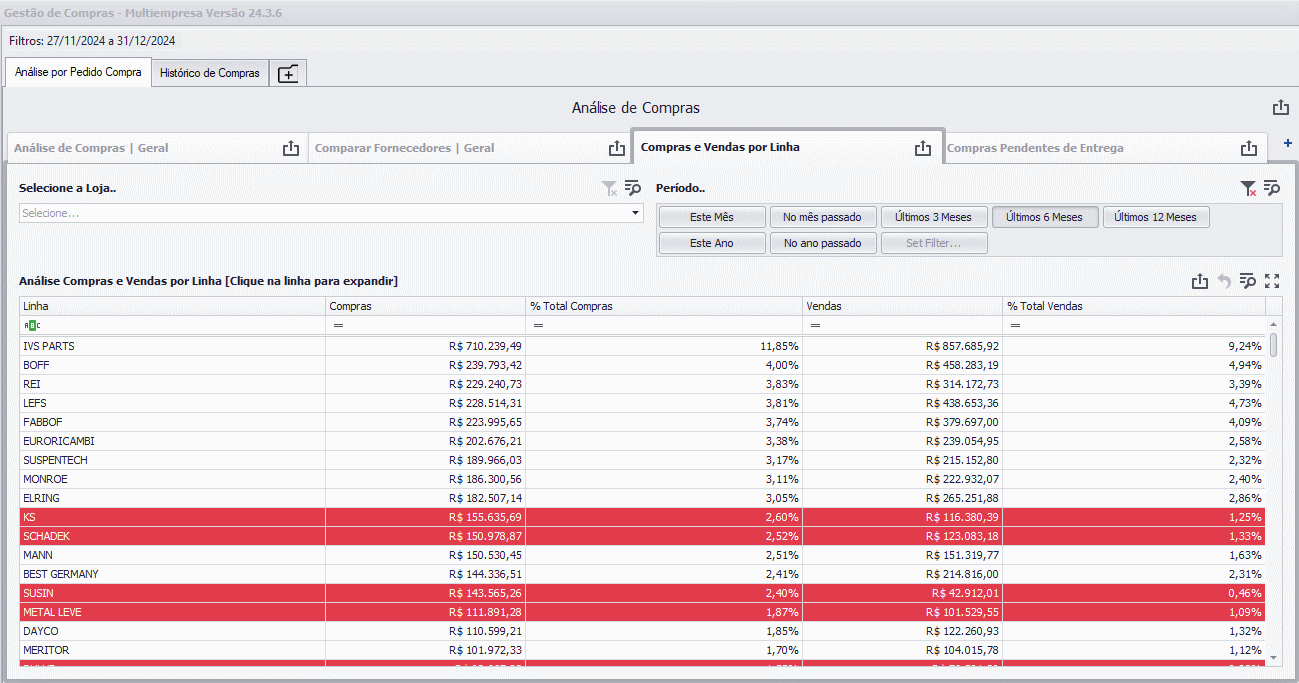Click the Set Filter... button
This screenshot has width=1299, height=683.
tap(934, 243)
